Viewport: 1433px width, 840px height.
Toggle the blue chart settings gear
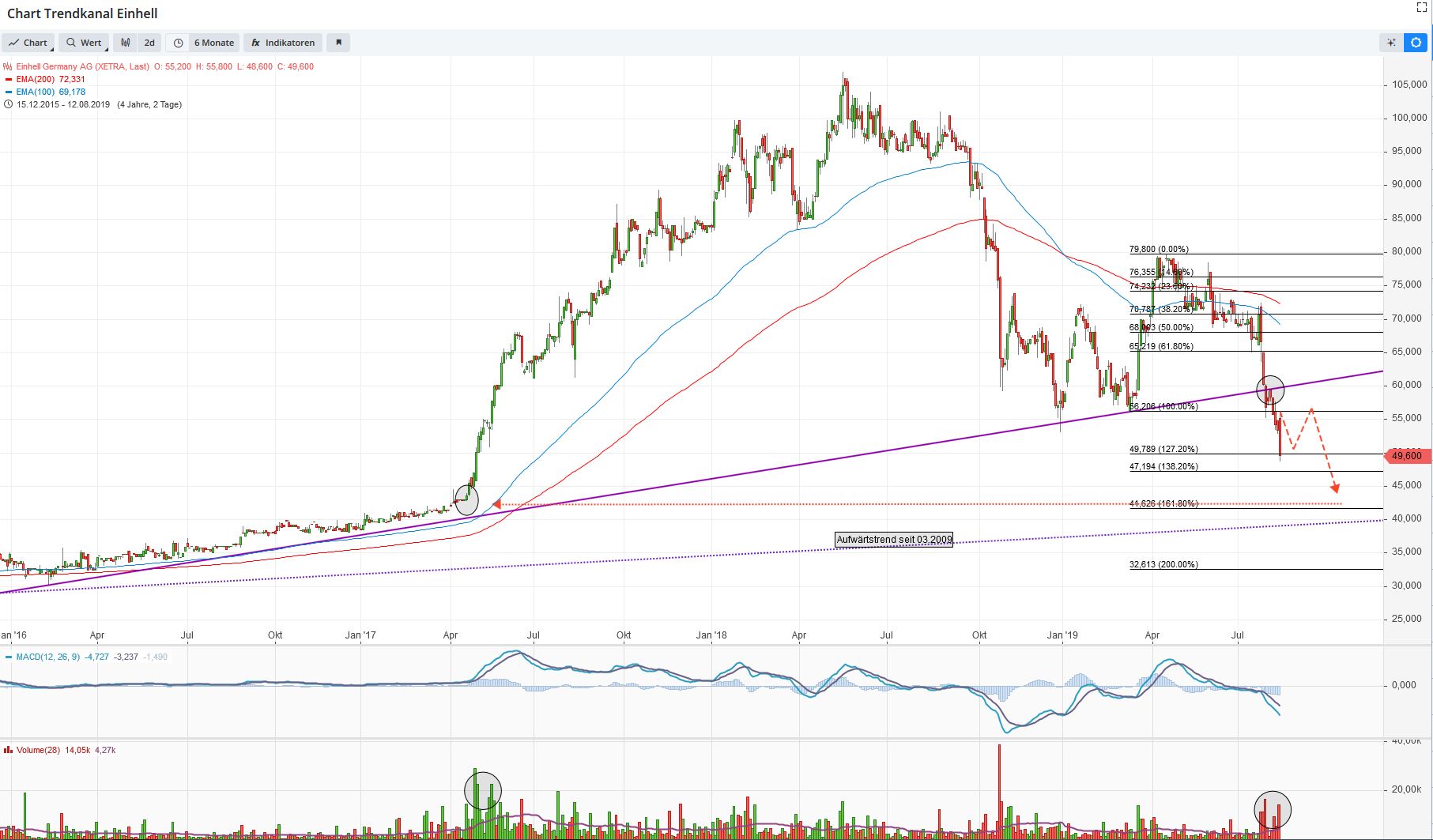(1416, 43)
